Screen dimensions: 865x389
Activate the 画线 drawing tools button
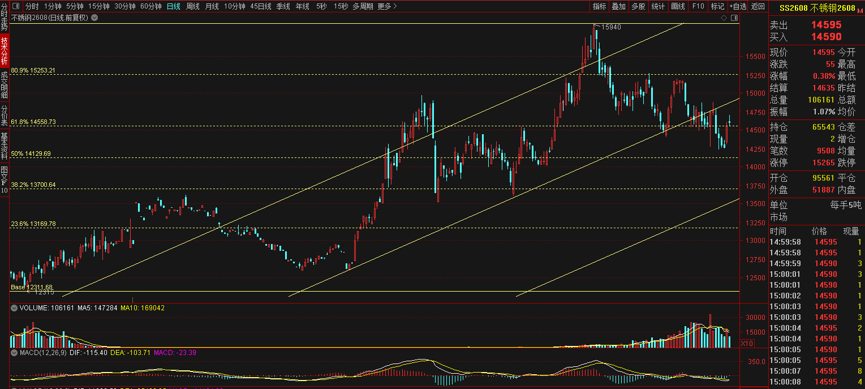(678, 7)
